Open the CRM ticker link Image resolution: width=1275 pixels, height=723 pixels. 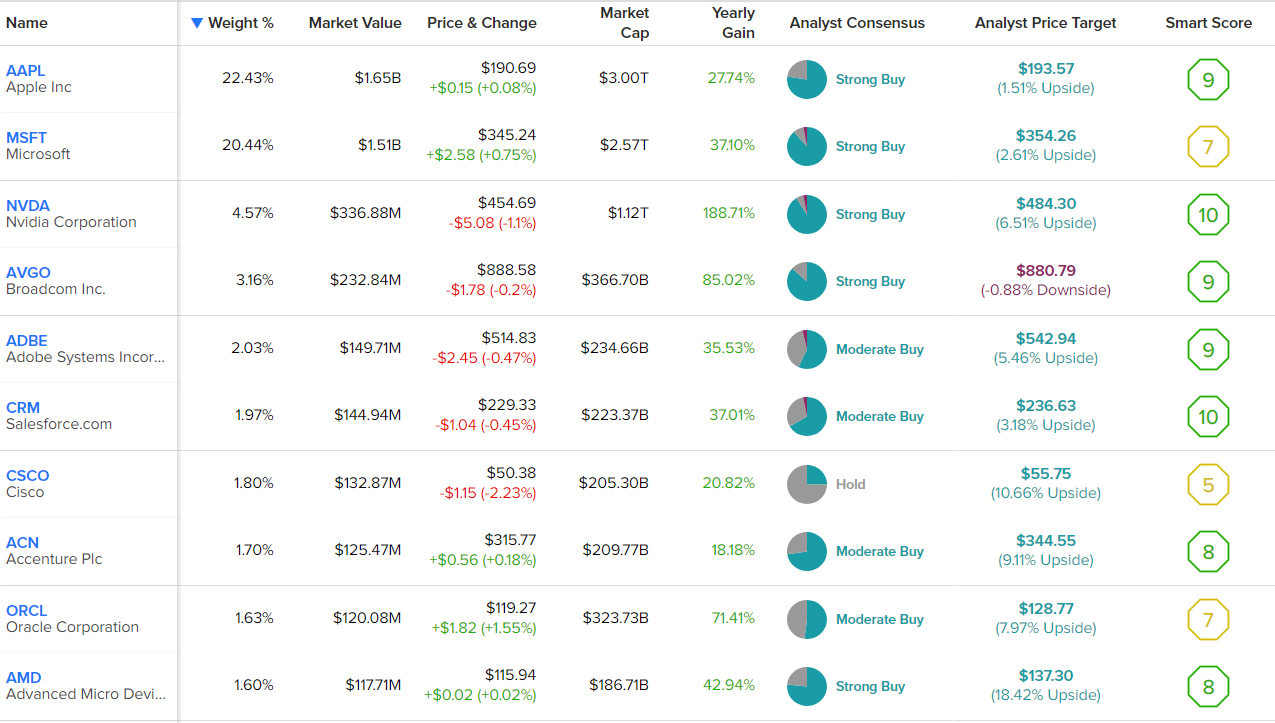pos(23,407)
